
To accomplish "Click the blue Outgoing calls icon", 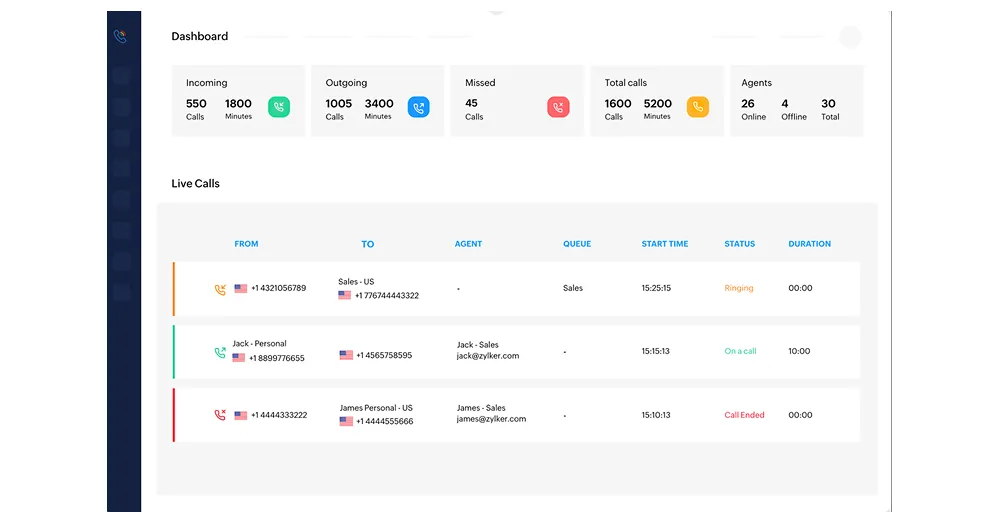I will (x=418, y=106).
